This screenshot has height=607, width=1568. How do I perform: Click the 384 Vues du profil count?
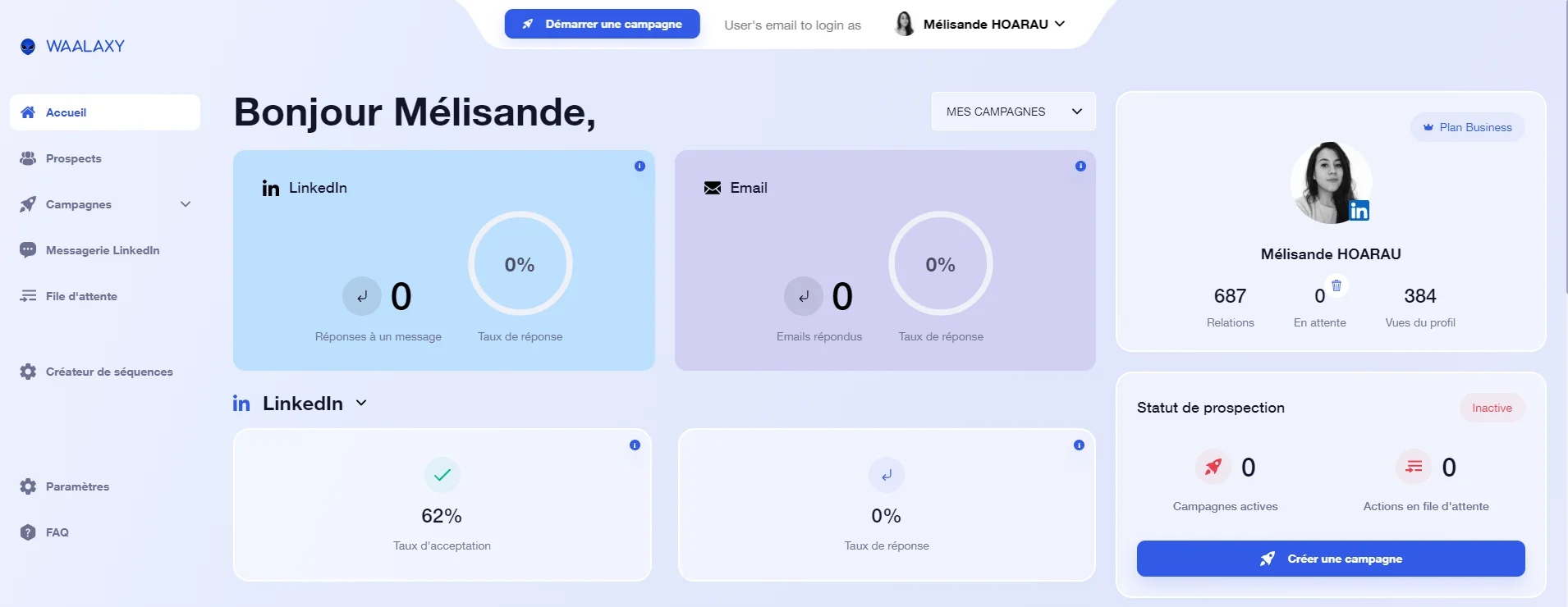tap(1420, 296)
